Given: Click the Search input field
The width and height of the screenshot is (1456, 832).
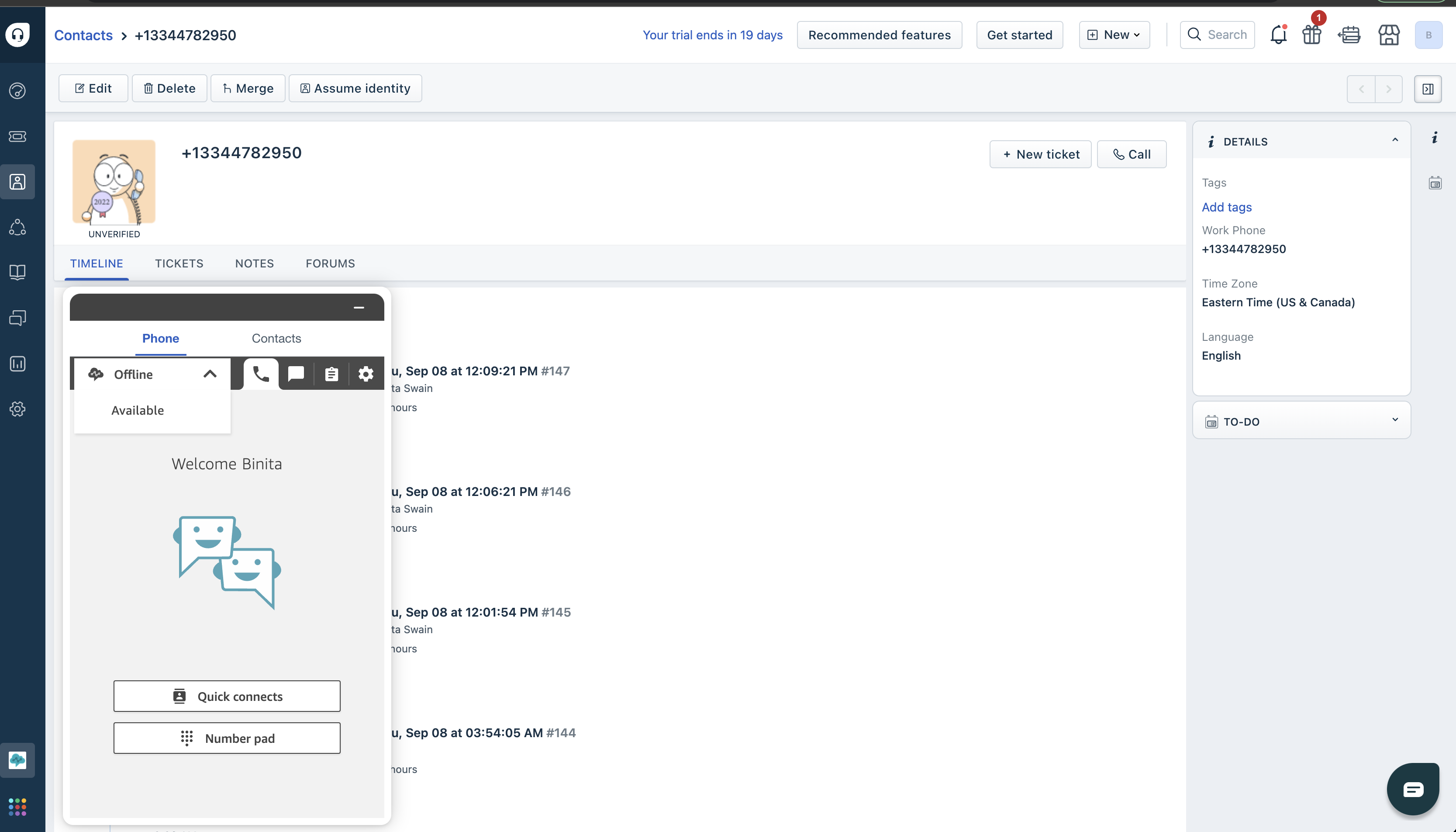Looking at the screenshot, I should point(1218,35).
